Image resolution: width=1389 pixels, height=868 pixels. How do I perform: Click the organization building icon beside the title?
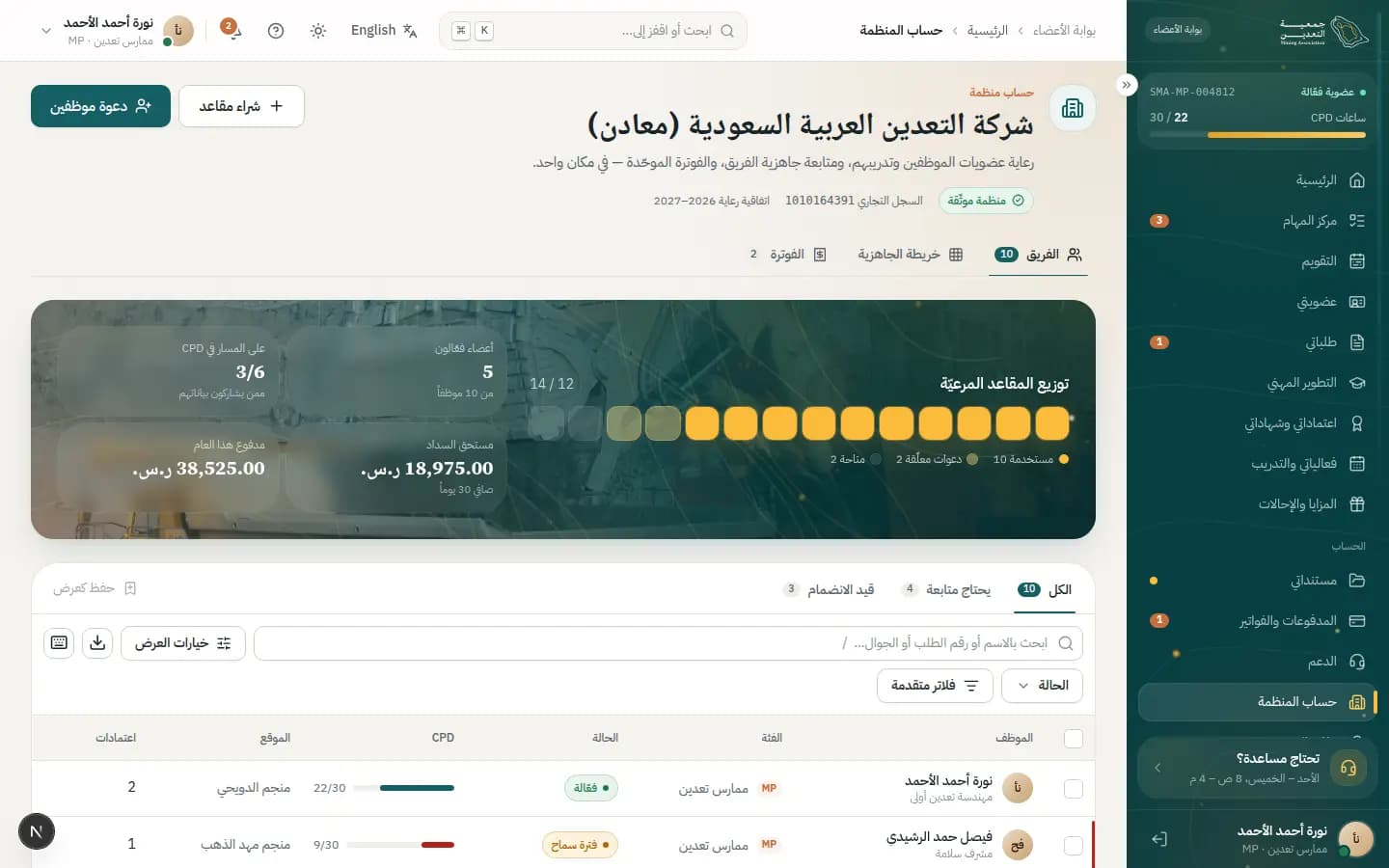[1073, 108]
